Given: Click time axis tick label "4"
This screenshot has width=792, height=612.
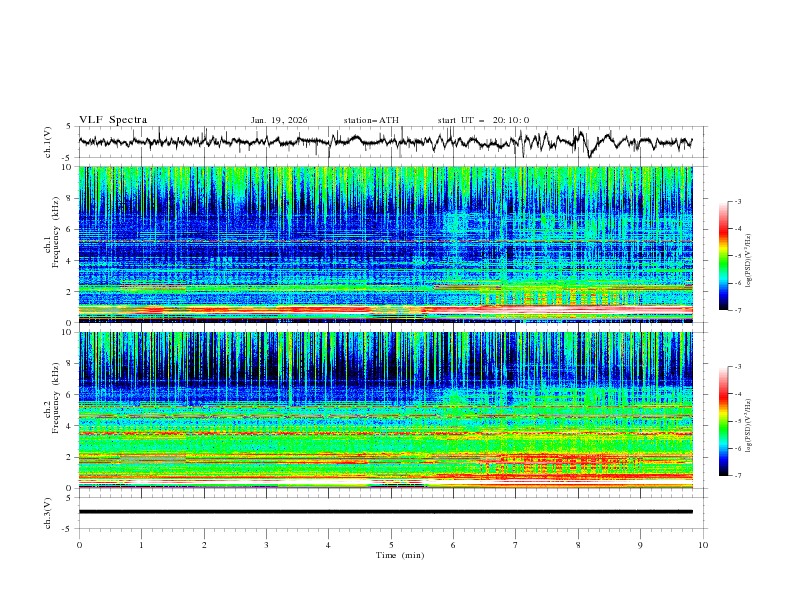Looking at the screenshot, I should (328, 545).
